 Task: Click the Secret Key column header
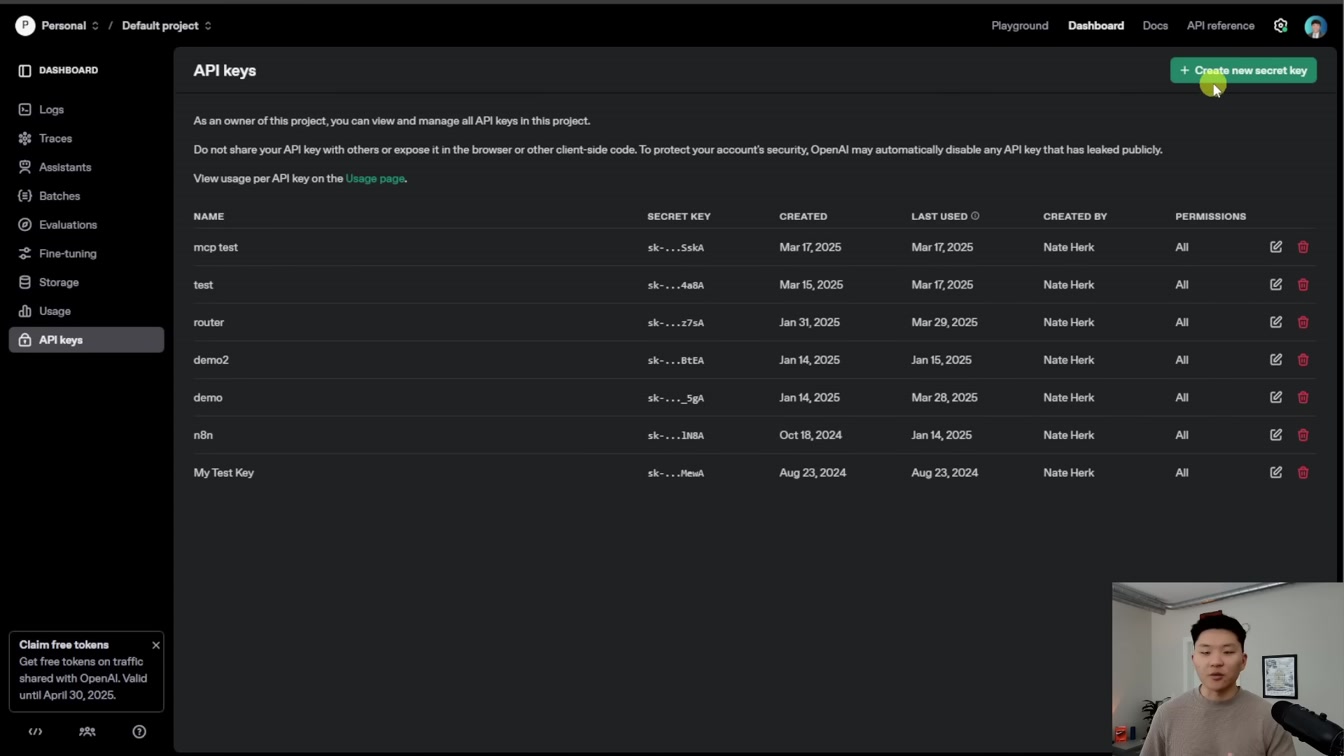pyautogui.click(x=679, y=216)
